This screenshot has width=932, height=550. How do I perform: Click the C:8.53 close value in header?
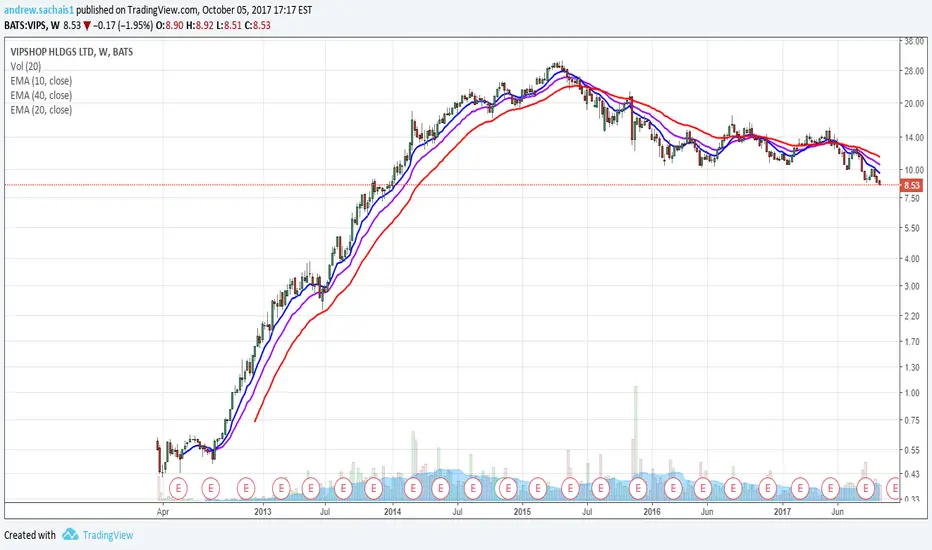click(257, 26)
